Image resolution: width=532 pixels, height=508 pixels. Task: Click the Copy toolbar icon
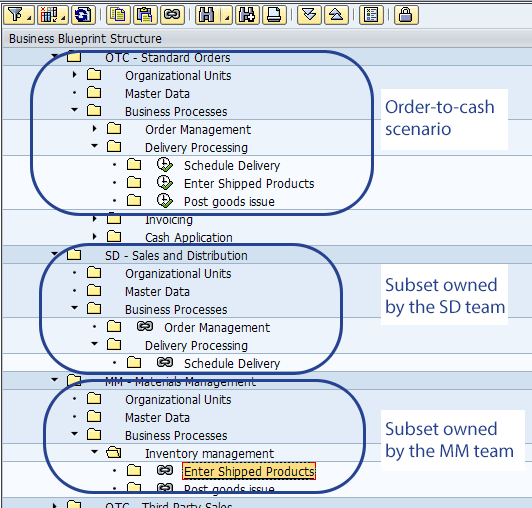118,15
